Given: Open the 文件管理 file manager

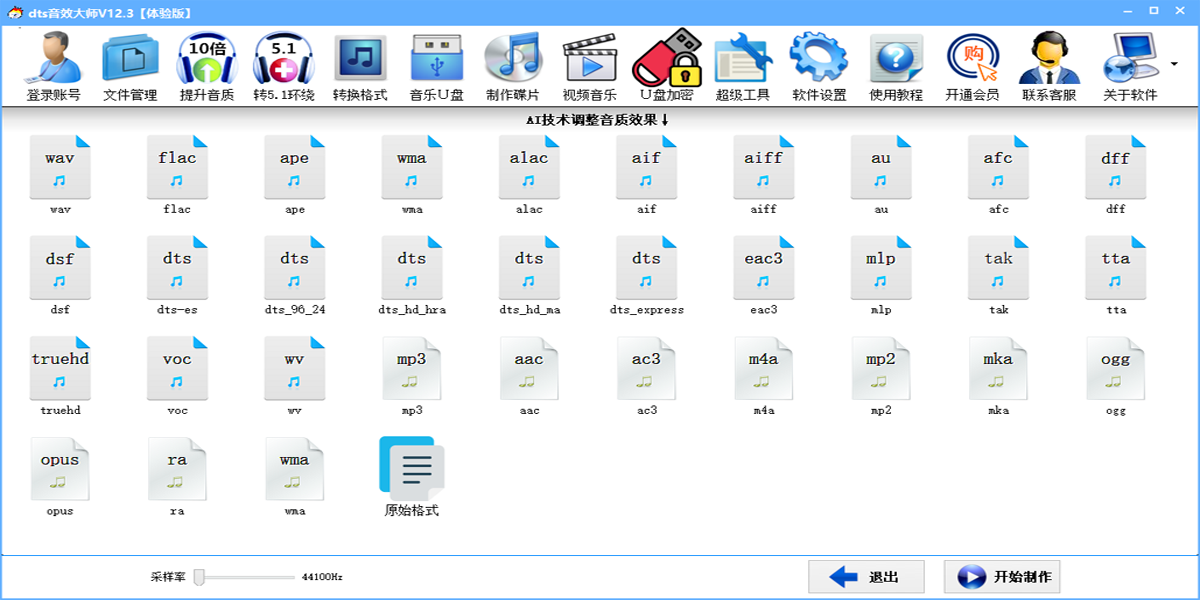Looking at the screenshot, I should [x=129, y=62].
